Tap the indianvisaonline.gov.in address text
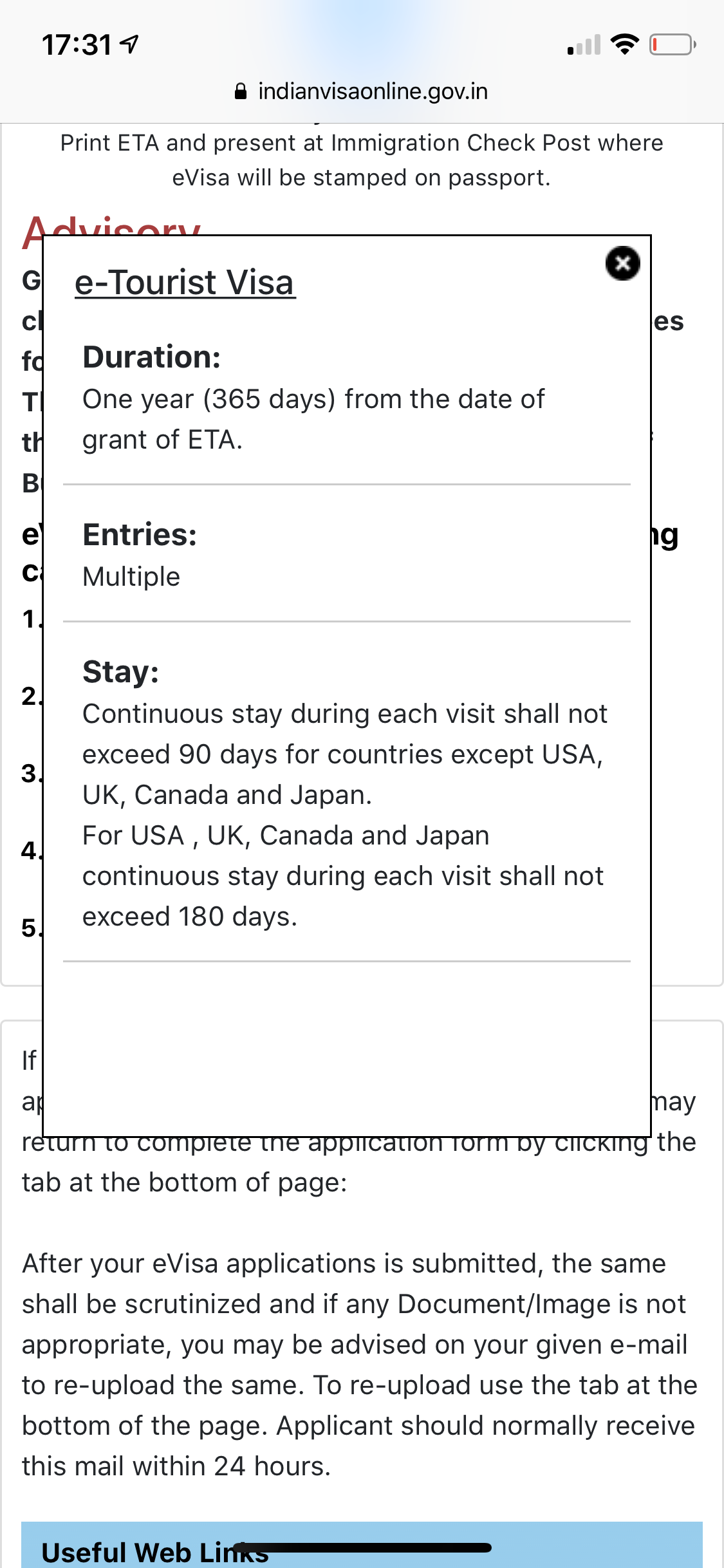The height and width of the screenshot is (1568, 724). (373, 91)
